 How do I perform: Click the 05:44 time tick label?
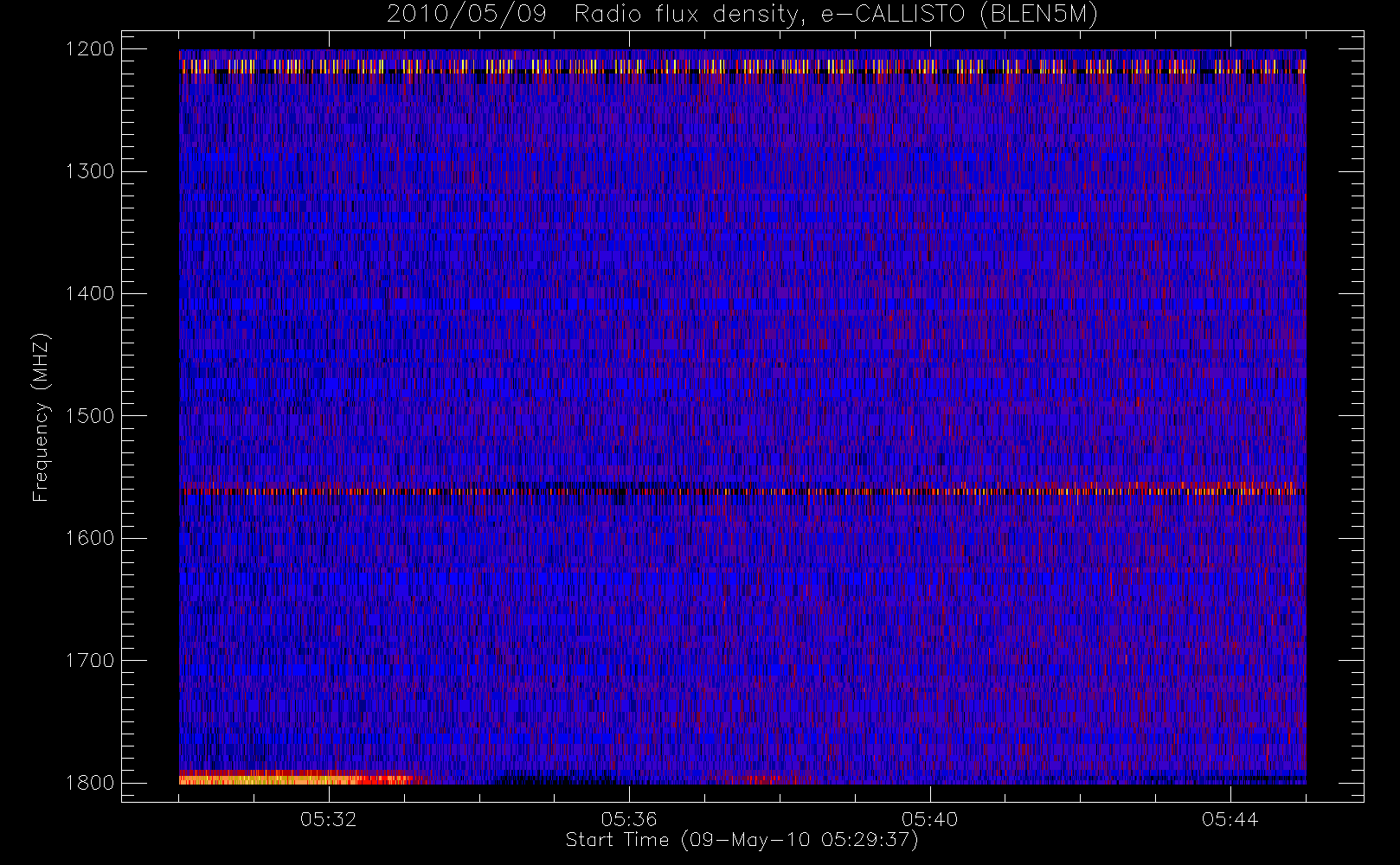click(1230, 819)
